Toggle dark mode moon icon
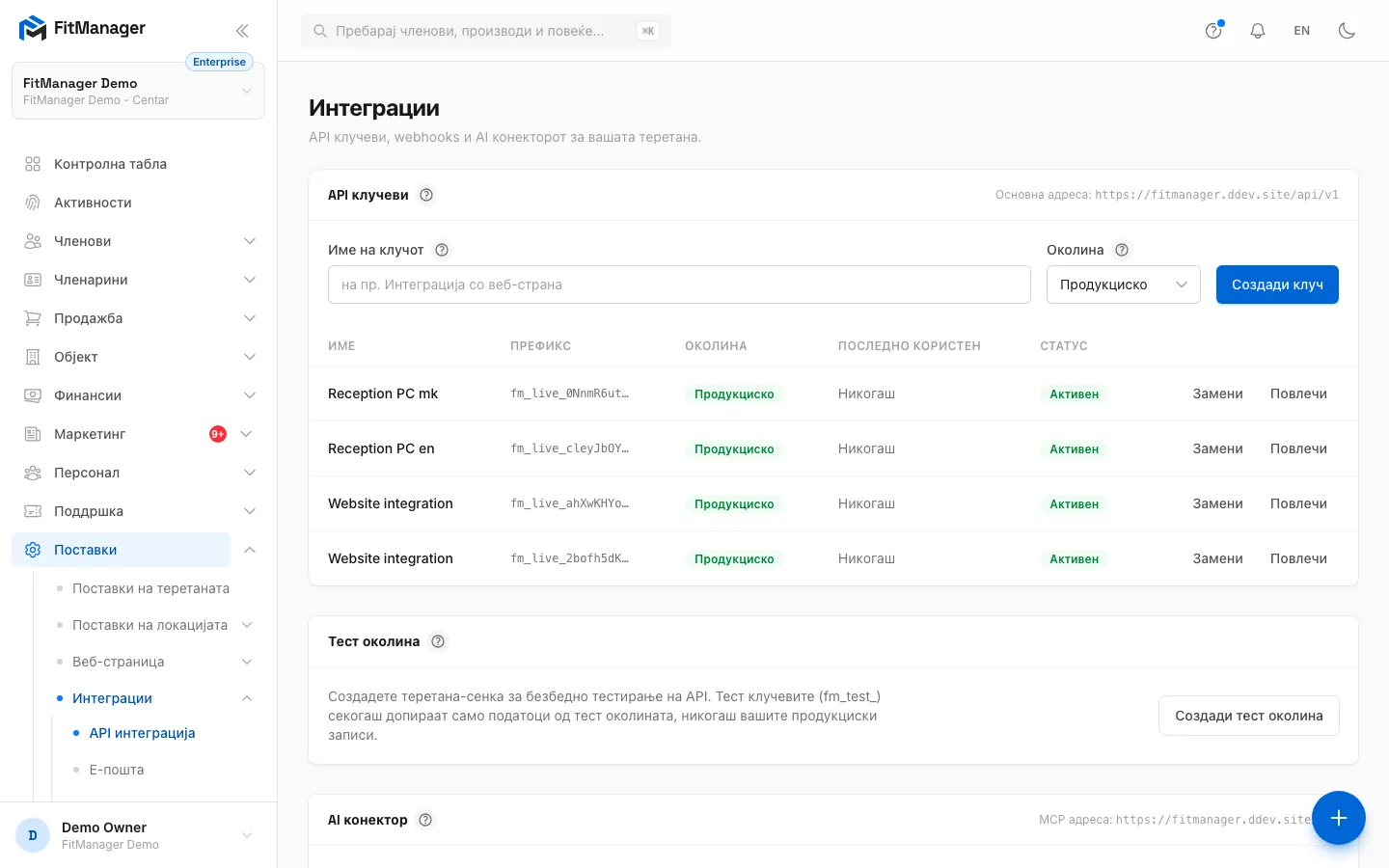 (1347, 31)
